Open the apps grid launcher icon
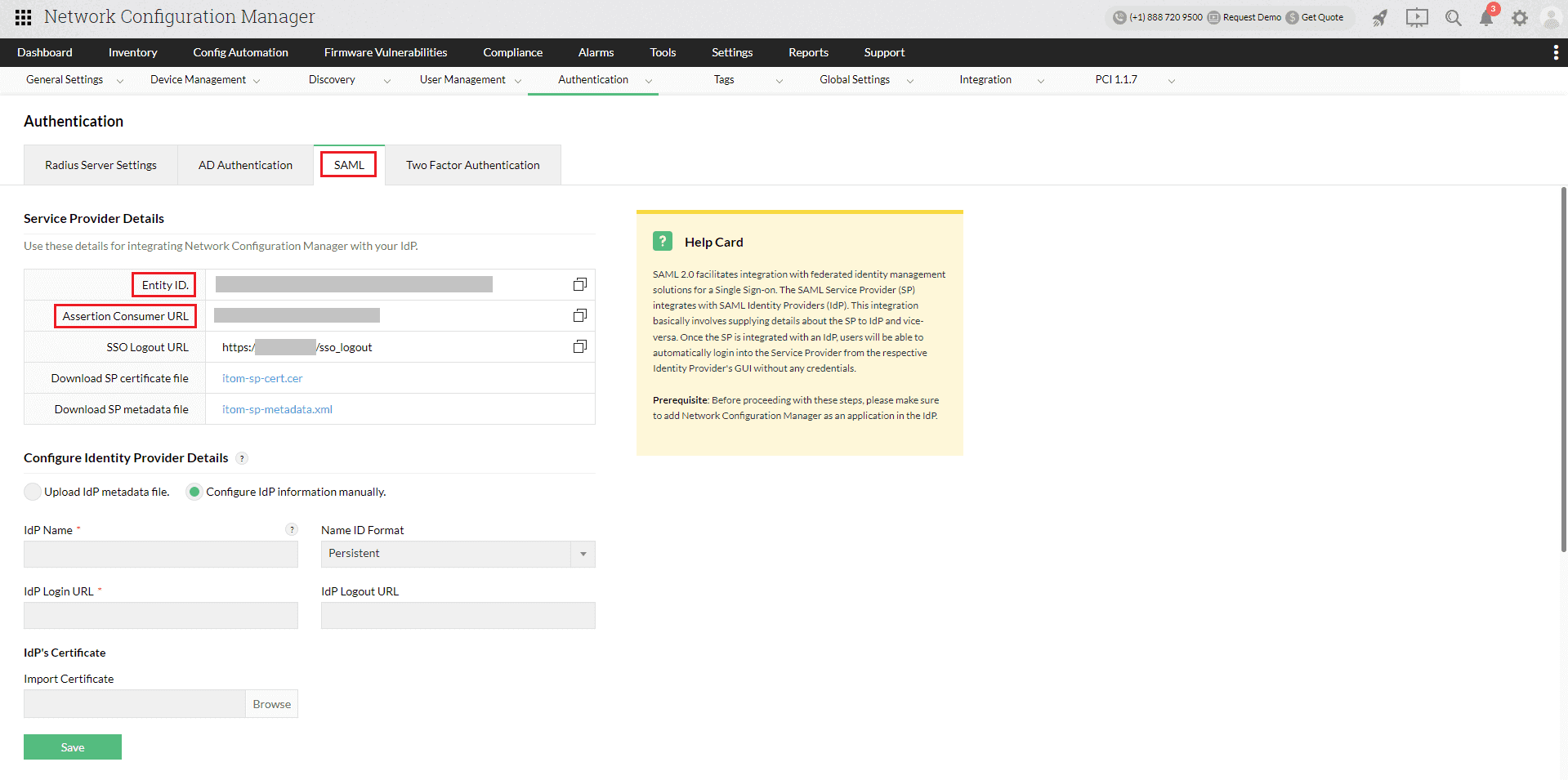The height and width of the screenshot is (780, 1568). (24, 17)
